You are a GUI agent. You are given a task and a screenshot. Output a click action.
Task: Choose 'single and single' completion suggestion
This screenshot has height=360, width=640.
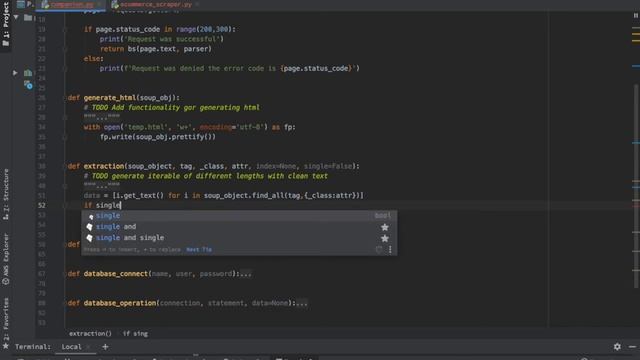coord(239,238)
